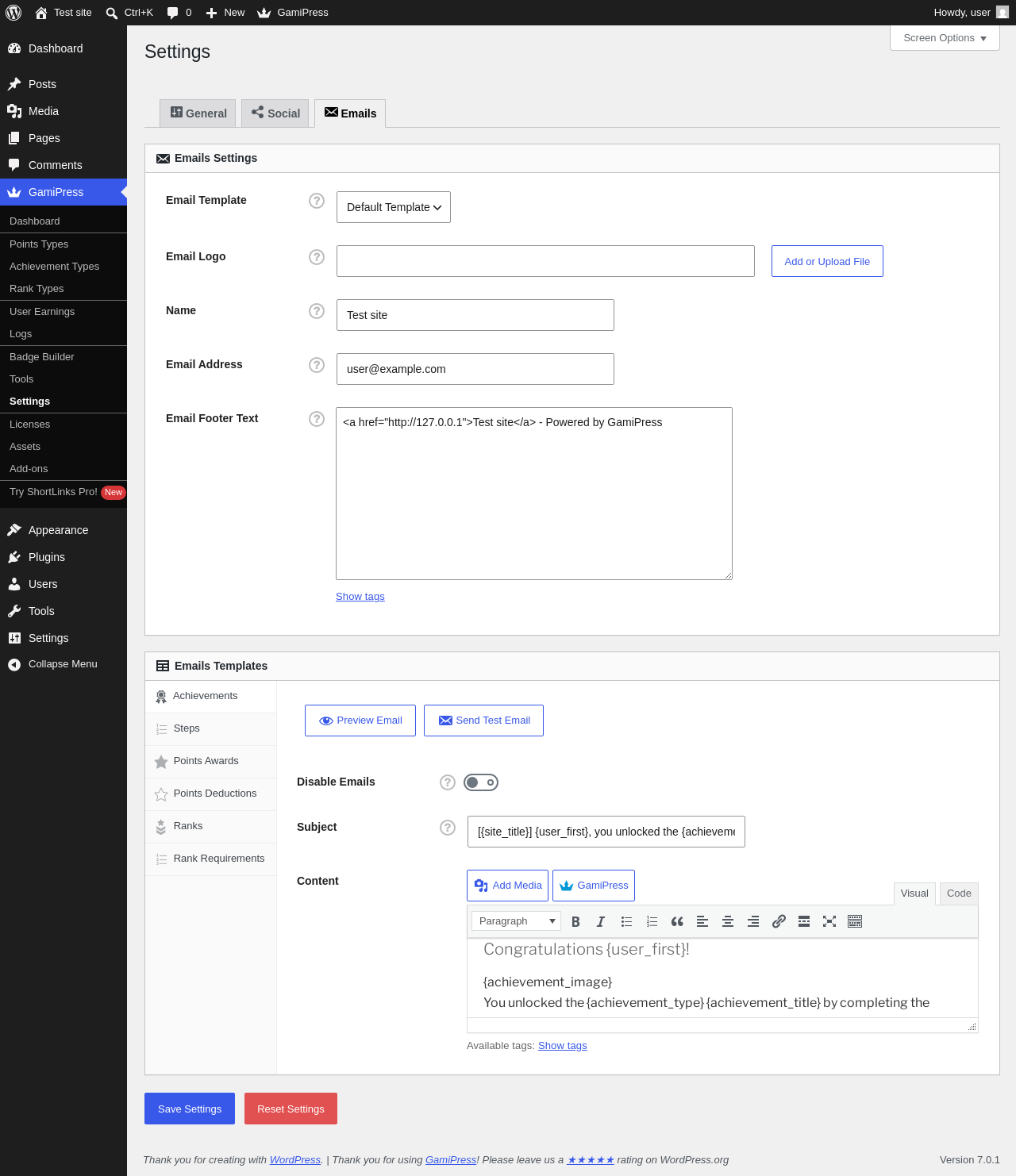Click the Send Test Email button

(x=483, y=721)
